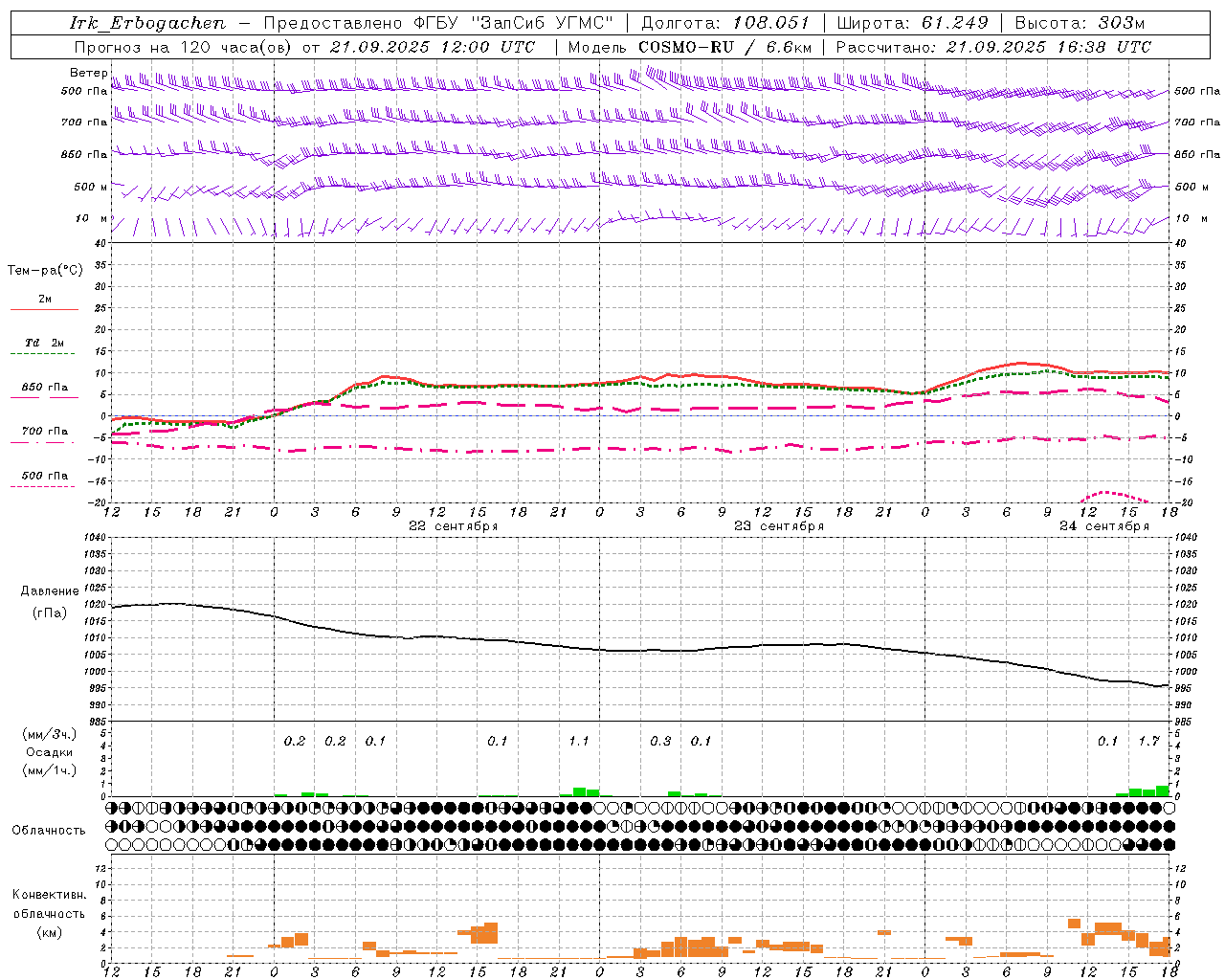Click the '(мм/1ч.)' precipitation unit label

[x=50, y=770]
